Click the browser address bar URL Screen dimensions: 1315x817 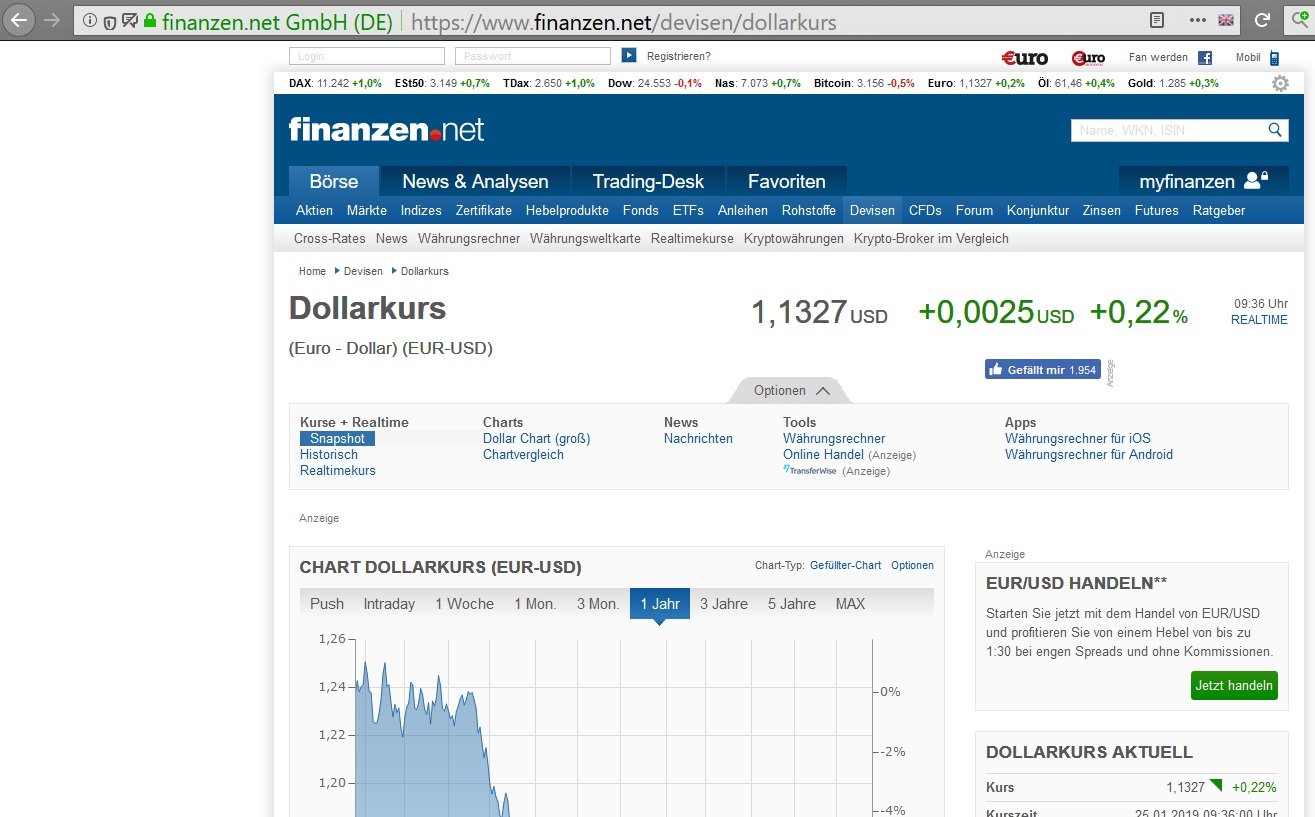(622, 20)
